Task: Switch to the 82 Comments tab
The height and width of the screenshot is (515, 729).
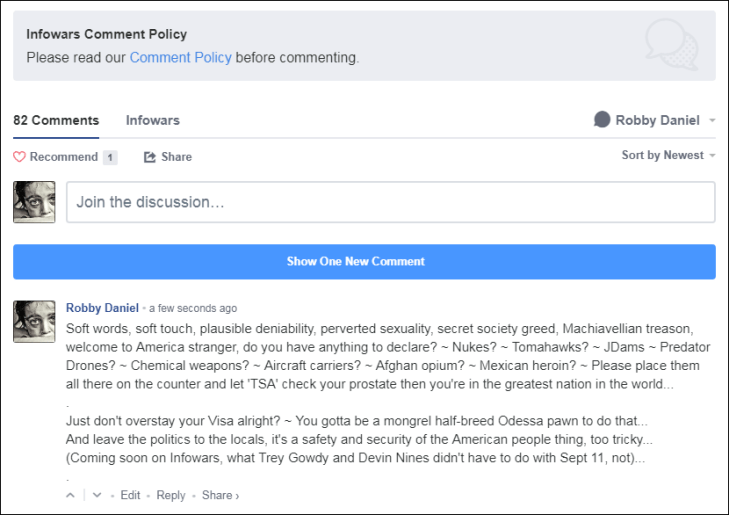Action: 56,120
